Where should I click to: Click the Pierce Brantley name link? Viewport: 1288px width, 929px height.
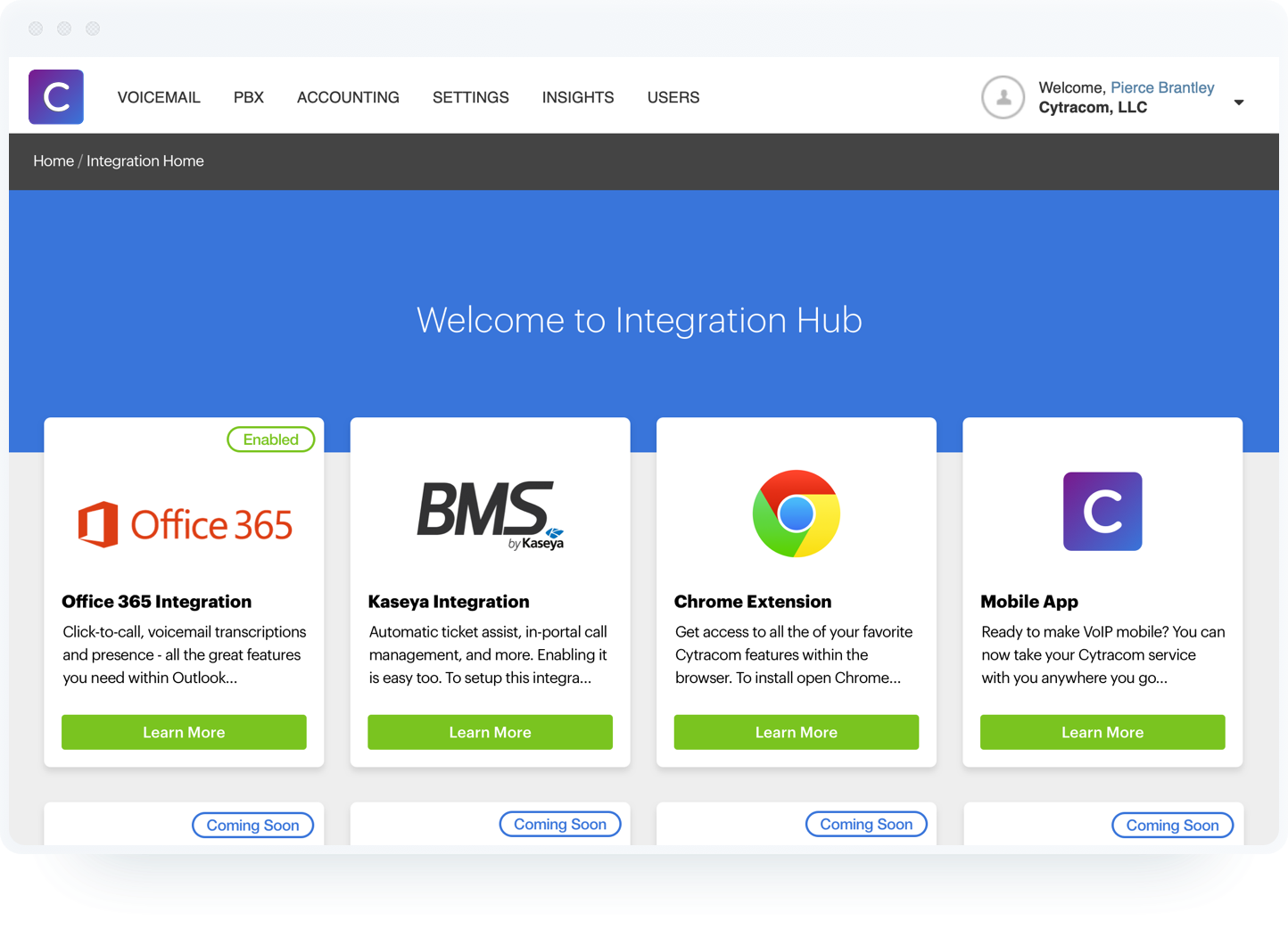1162,87
